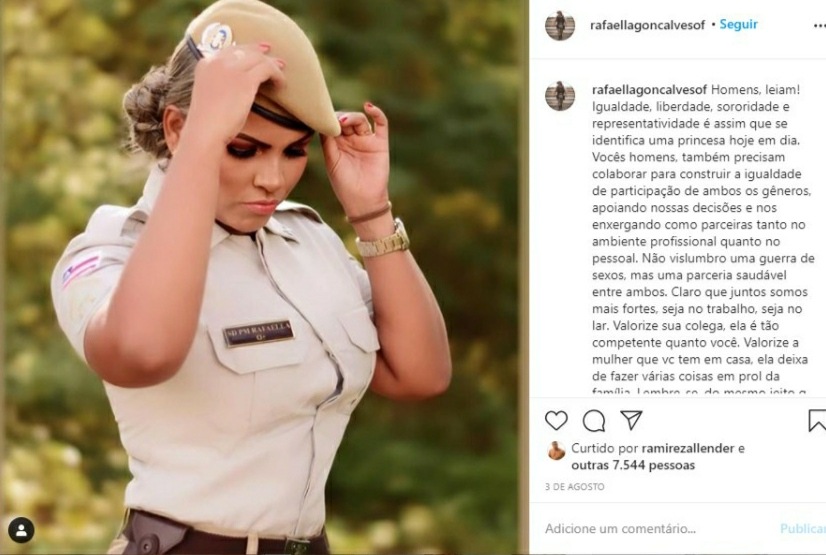This screenshot has height=555, width=826.
Task: Select the police officer photo
Action: [x=264, y=277]
